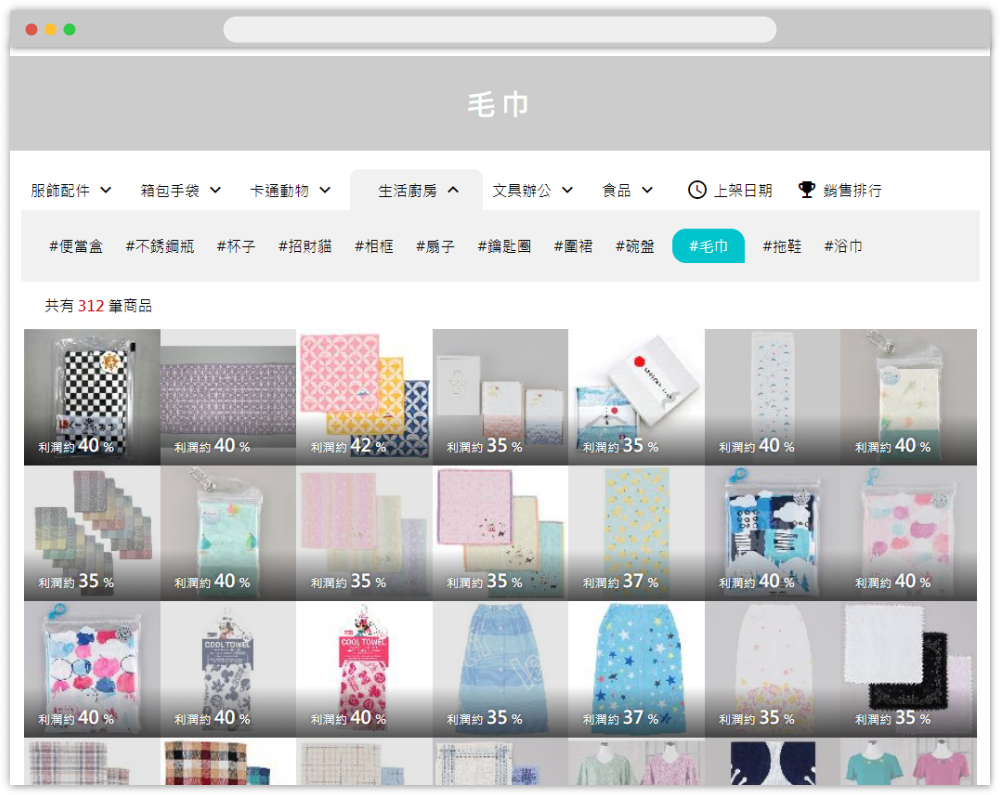Open the long white blue-print towel product
Viewport: 1000px width, 795px height.
click(772, 397)
